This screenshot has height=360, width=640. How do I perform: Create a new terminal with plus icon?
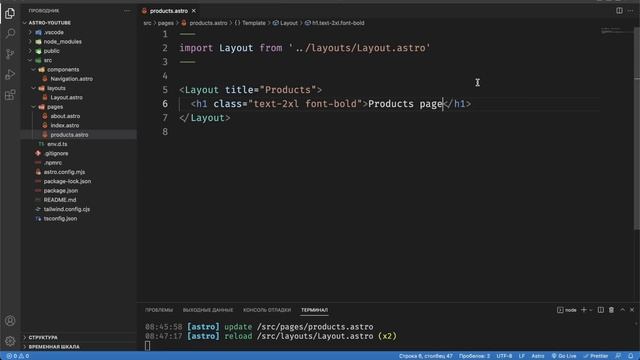(584, 310)
